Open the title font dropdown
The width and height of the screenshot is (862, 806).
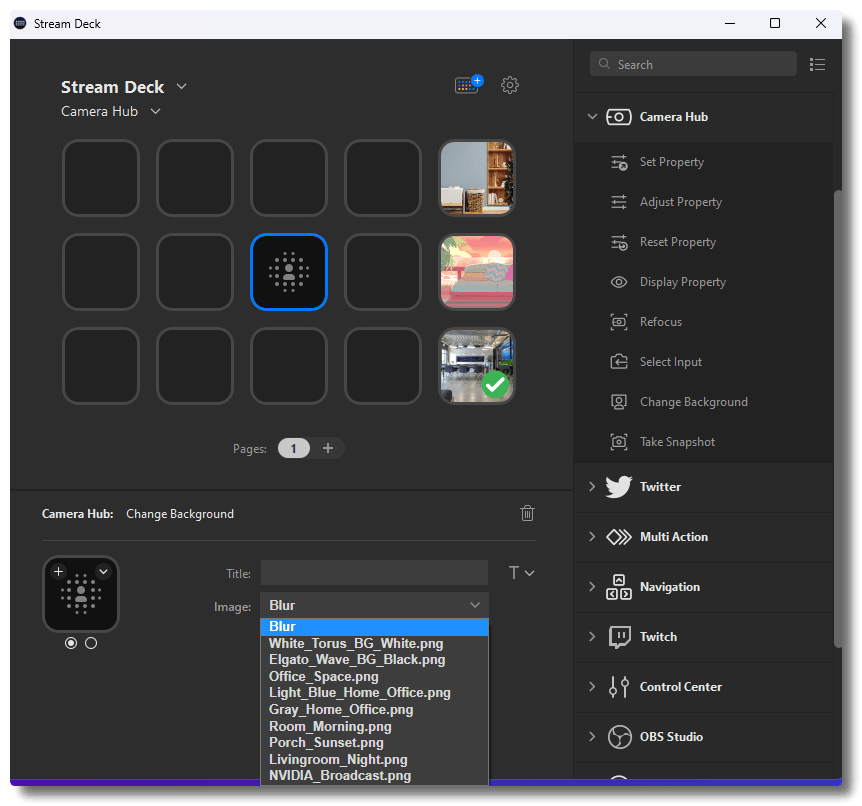click(519, 572)
